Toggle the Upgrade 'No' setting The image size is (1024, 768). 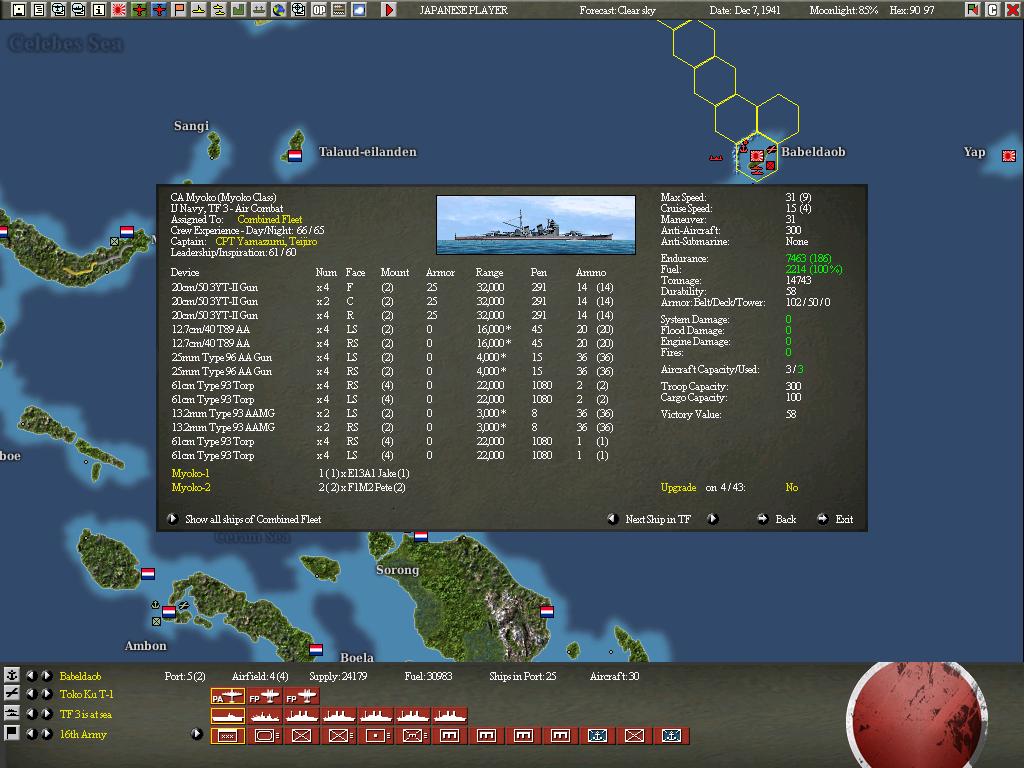click(792, 487)
